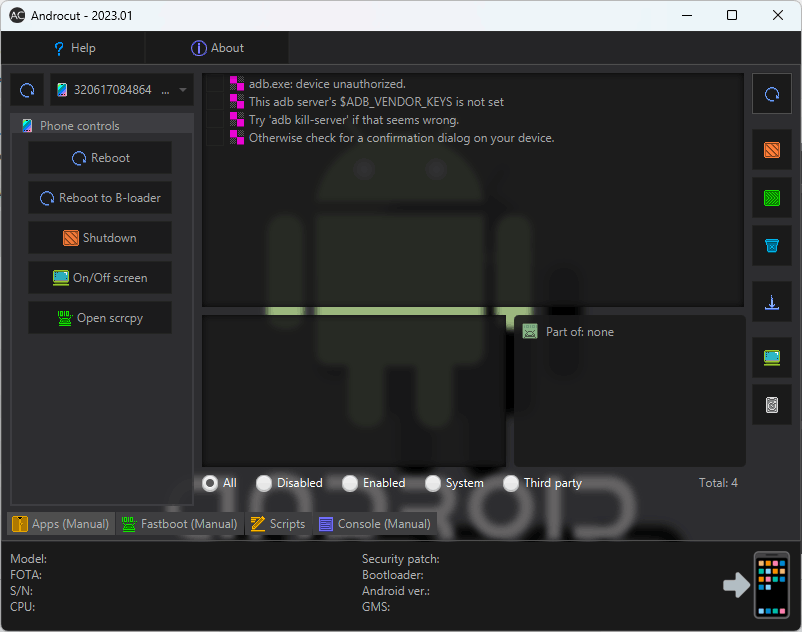This screenshot has height=632, width=802.
Task: Collapse the Phone controls panel header
Action: (102, 126)
